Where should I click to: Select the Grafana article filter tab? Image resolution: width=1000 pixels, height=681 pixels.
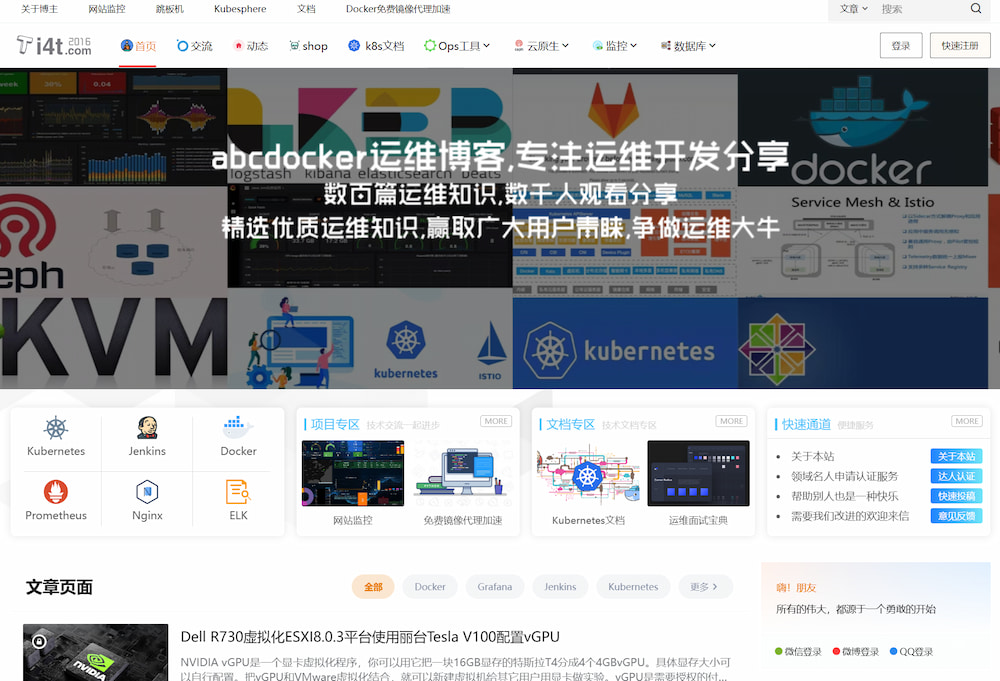pyautogui.click(x=494, y=587)
